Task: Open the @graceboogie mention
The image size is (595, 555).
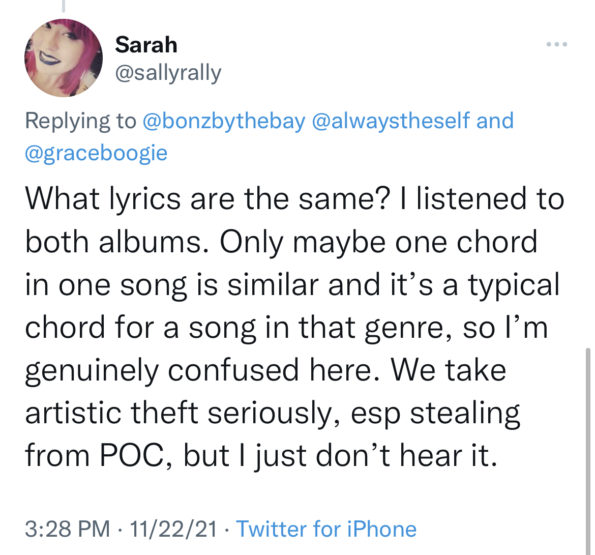Action: (96, 154)
